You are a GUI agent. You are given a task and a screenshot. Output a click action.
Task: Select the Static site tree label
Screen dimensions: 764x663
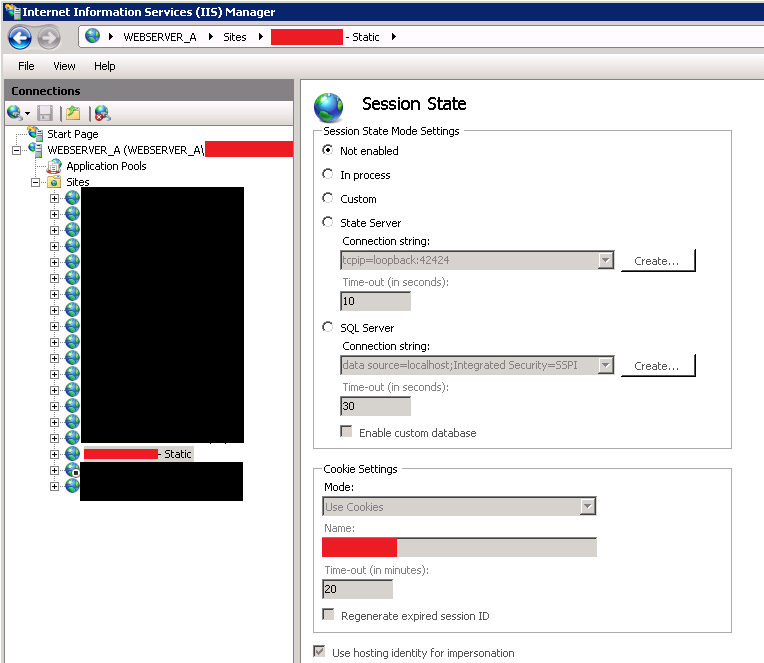coord(138,454)
